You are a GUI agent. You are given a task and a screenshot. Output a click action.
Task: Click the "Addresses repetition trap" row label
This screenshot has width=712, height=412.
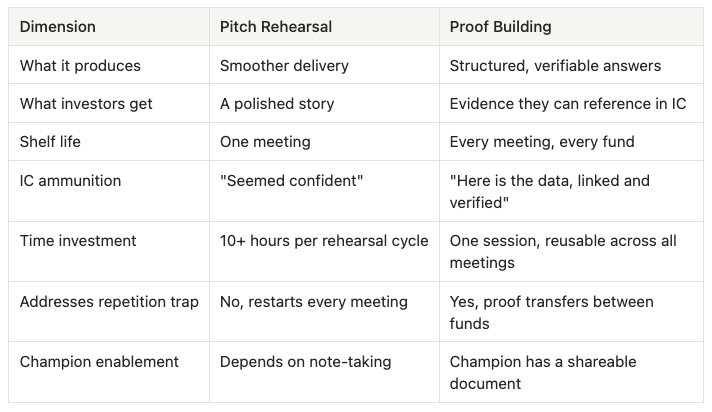click(x=109, y=301)
